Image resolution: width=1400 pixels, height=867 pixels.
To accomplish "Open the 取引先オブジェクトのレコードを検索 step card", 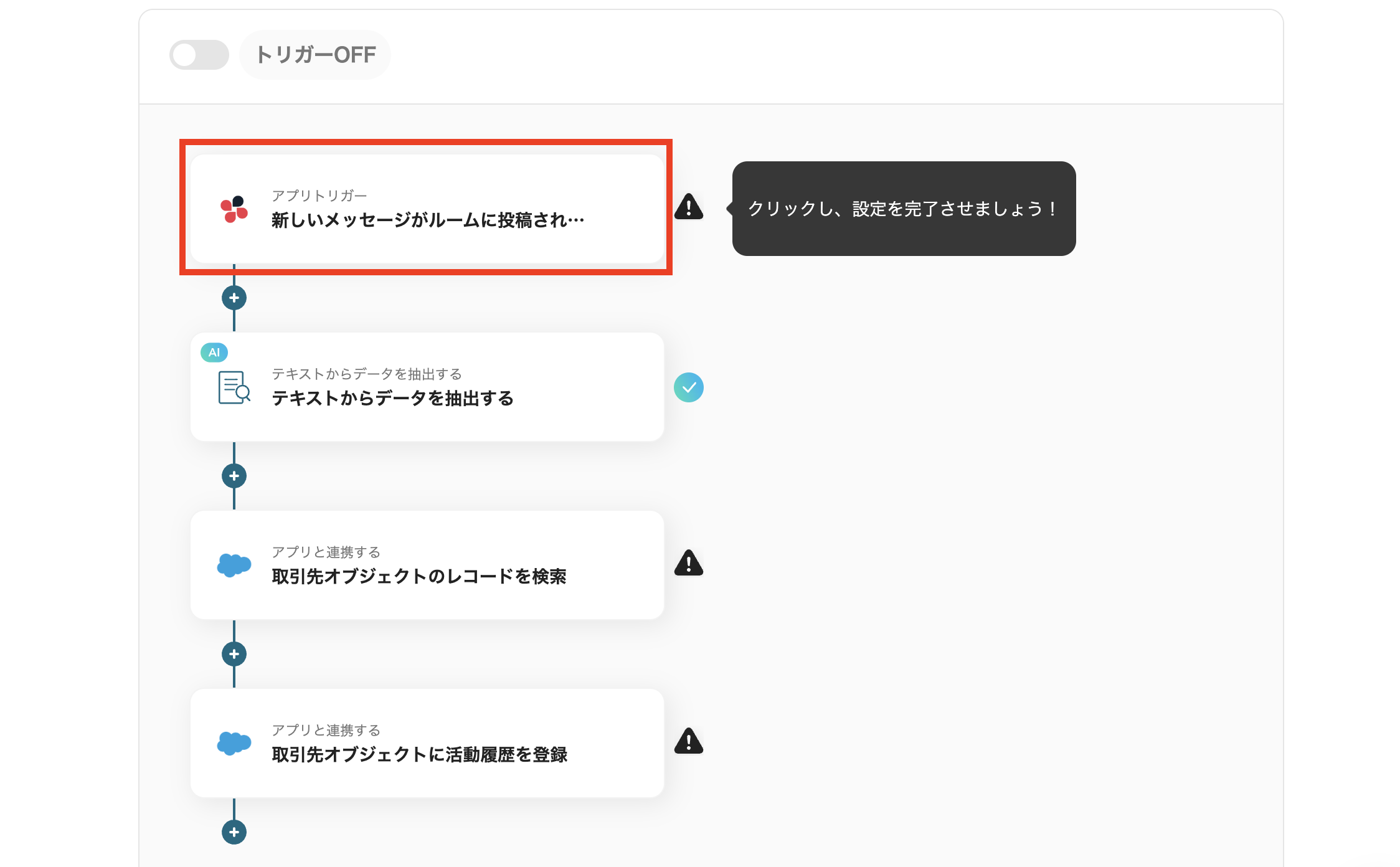I will 427,565.
